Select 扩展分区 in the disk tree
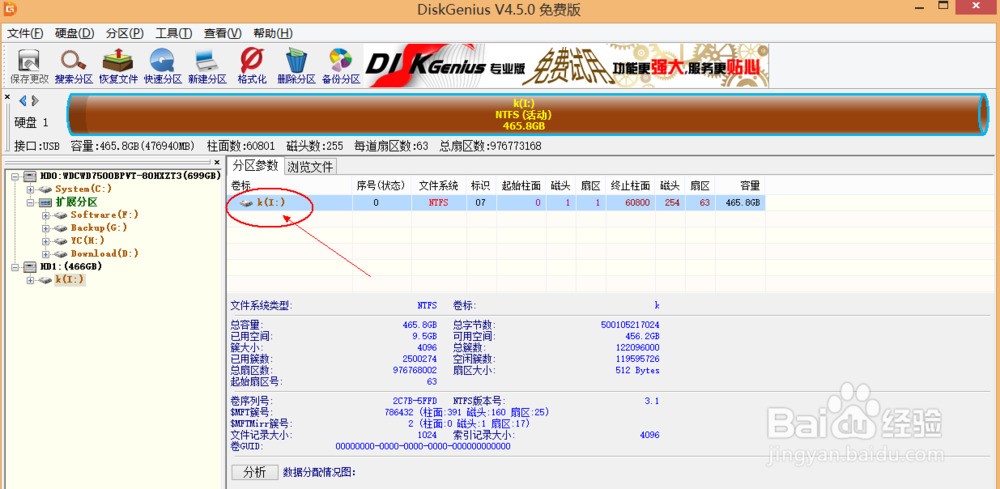This screenshot has height=489, width=1000. point(76,202)
